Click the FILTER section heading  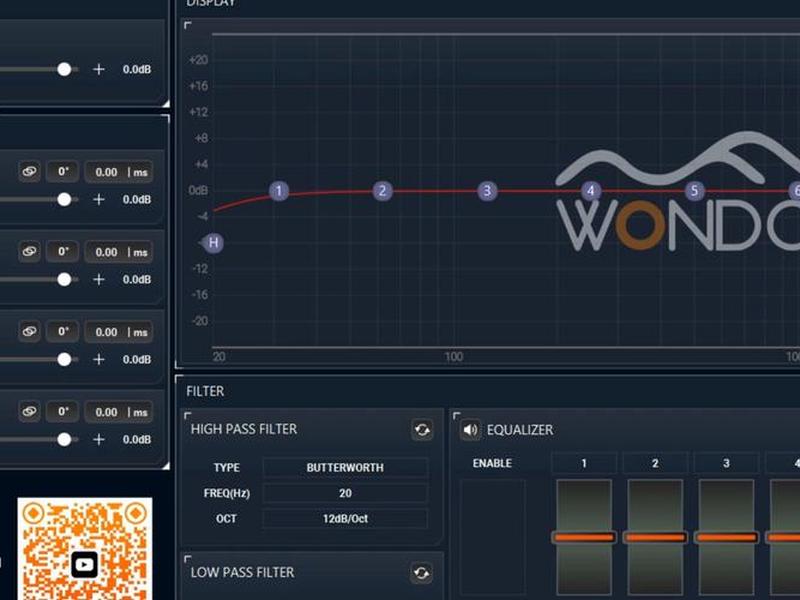coord(205,391)
